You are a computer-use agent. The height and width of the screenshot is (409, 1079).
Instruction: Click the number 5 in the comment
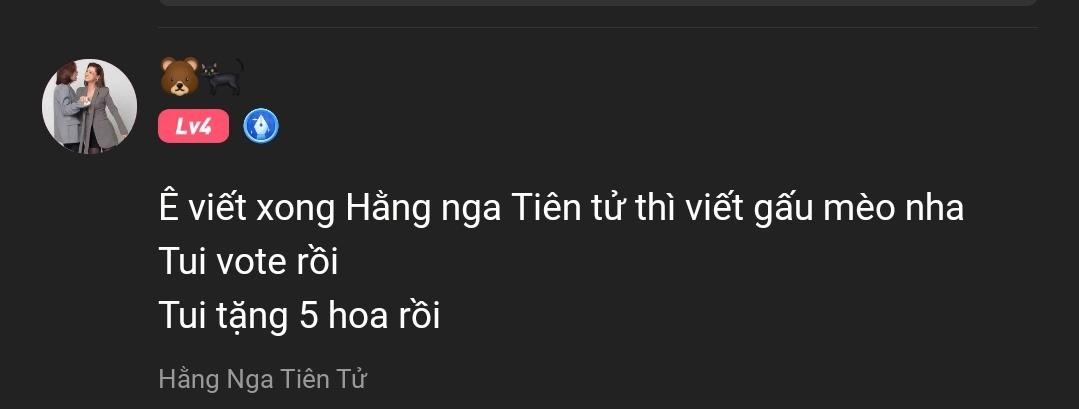click(309, 317)
